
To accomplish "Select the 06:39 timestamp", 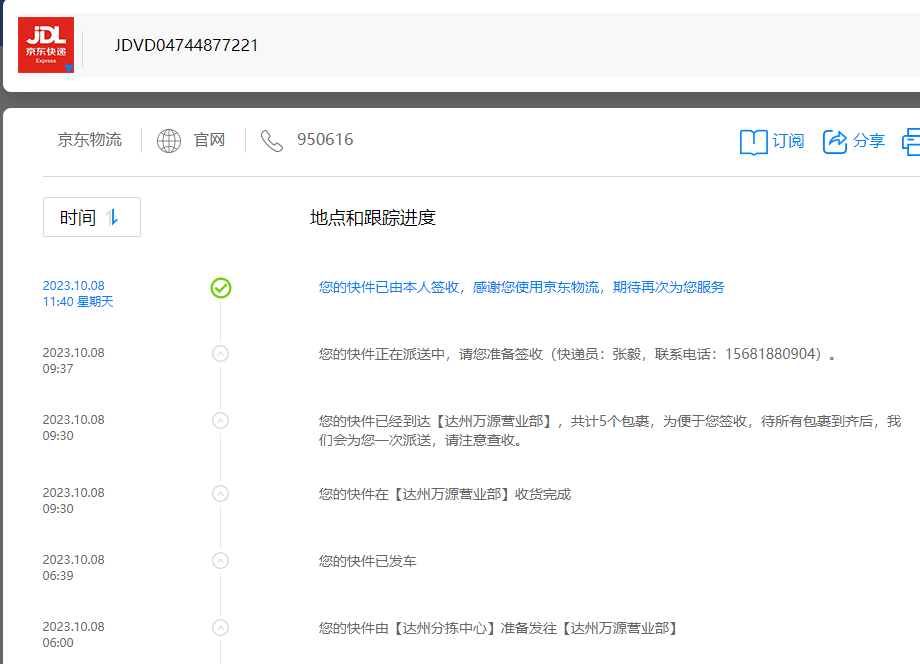I will [58, 576].
